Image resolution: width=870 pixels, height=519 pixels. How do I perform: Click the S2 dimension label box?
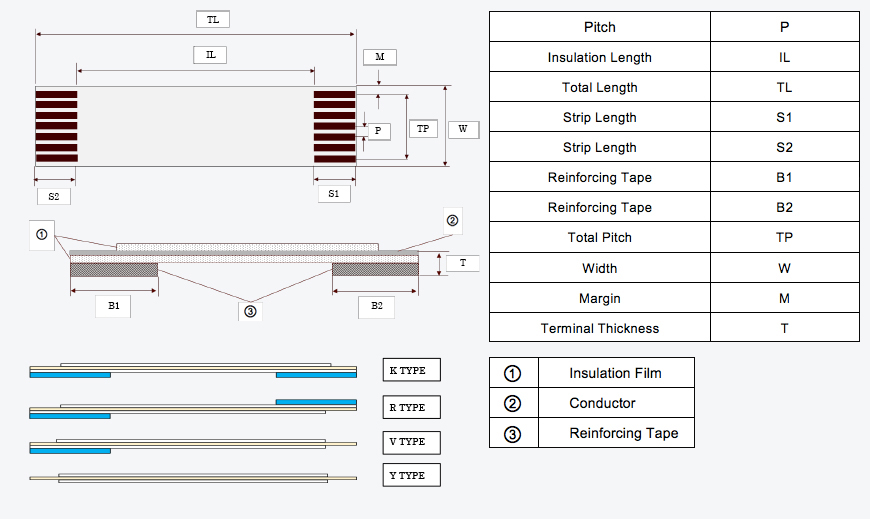[x=53, y=195]
